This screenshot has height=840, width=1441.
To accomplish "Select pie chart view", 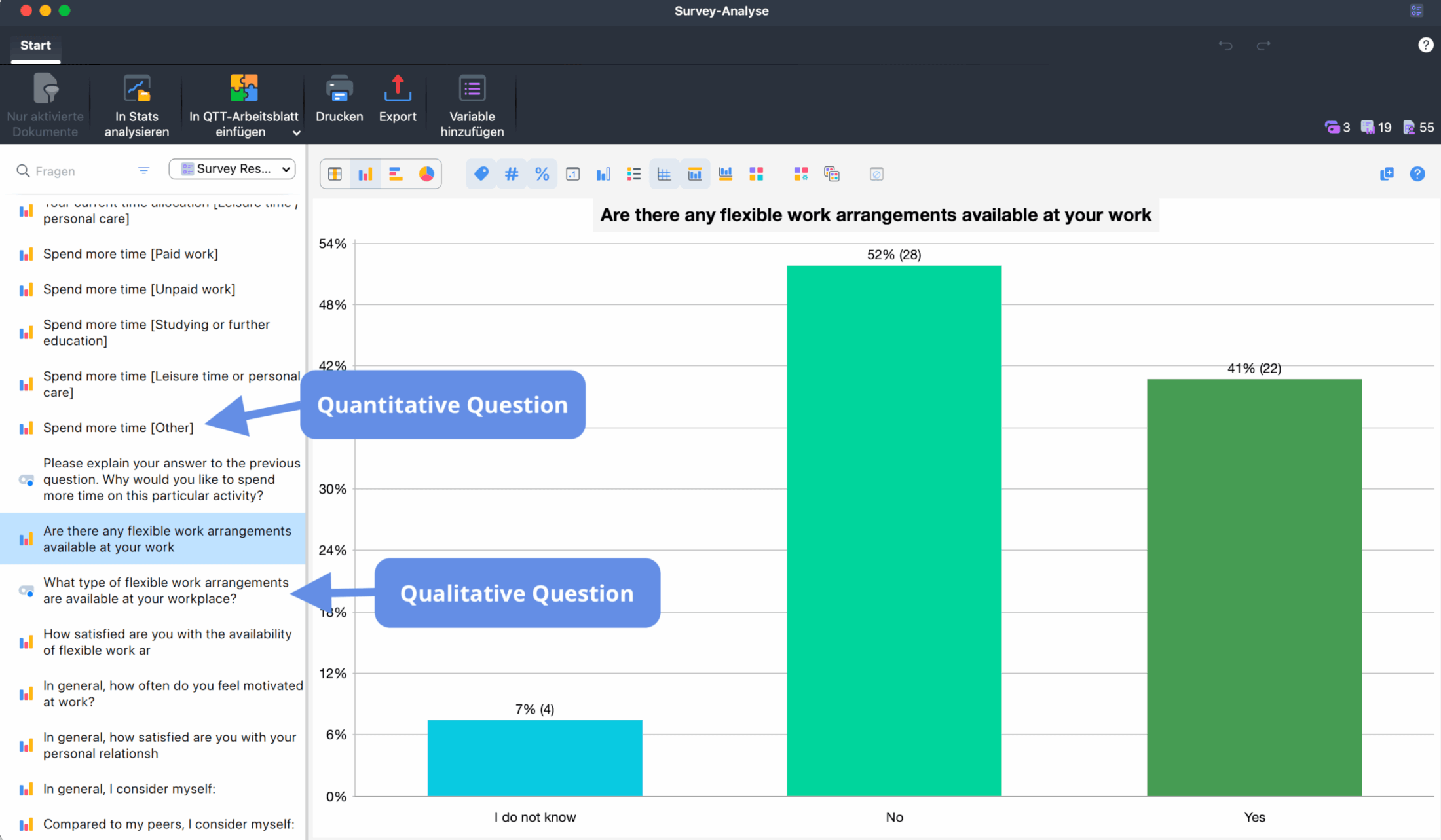I will click(426, 173).
